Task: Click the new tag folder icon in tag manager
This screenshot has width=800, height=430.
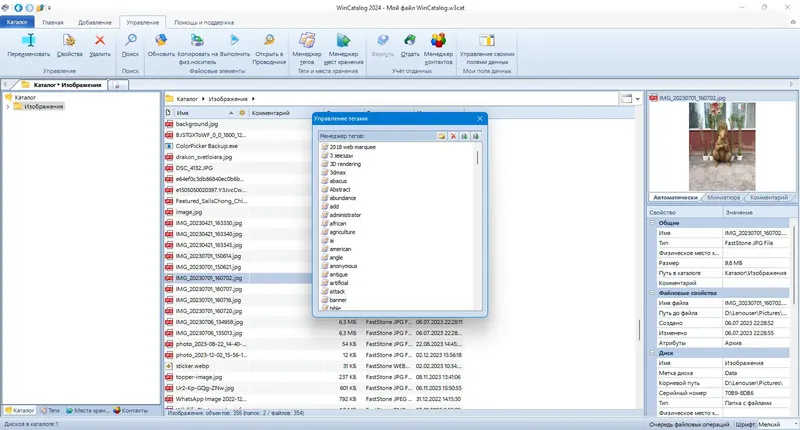Action: 442,136
